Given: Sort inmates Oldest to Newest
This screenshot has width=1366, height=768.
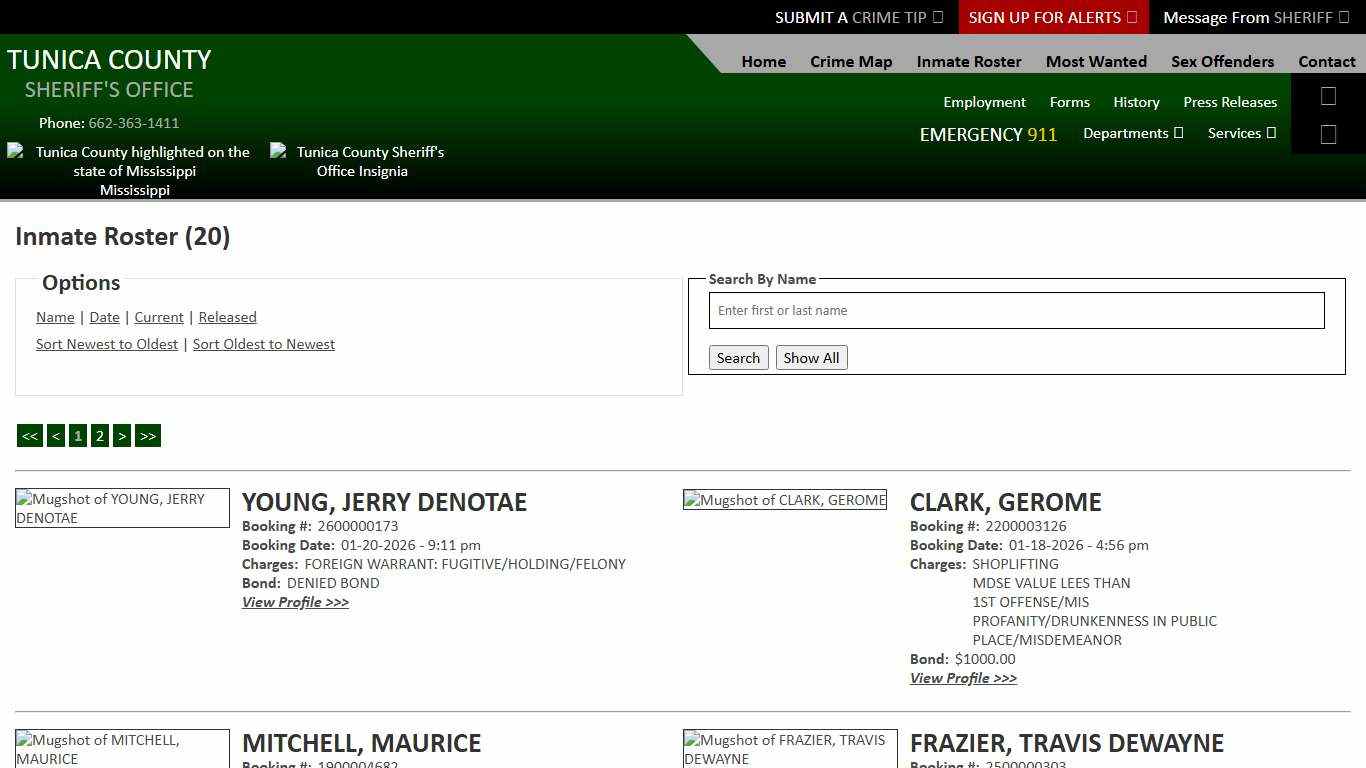Looking at the screenshot, I should coord(263,344).
